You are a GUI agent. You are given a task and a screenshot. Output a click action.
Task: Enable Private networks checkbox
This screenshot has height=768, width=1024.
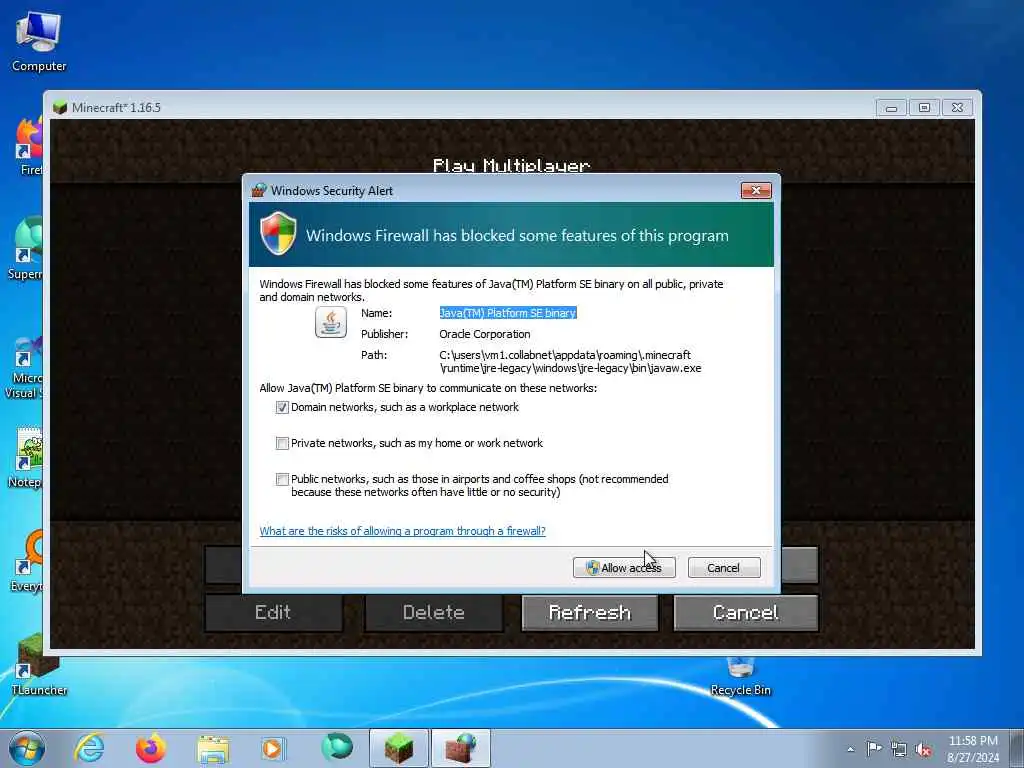282,443
